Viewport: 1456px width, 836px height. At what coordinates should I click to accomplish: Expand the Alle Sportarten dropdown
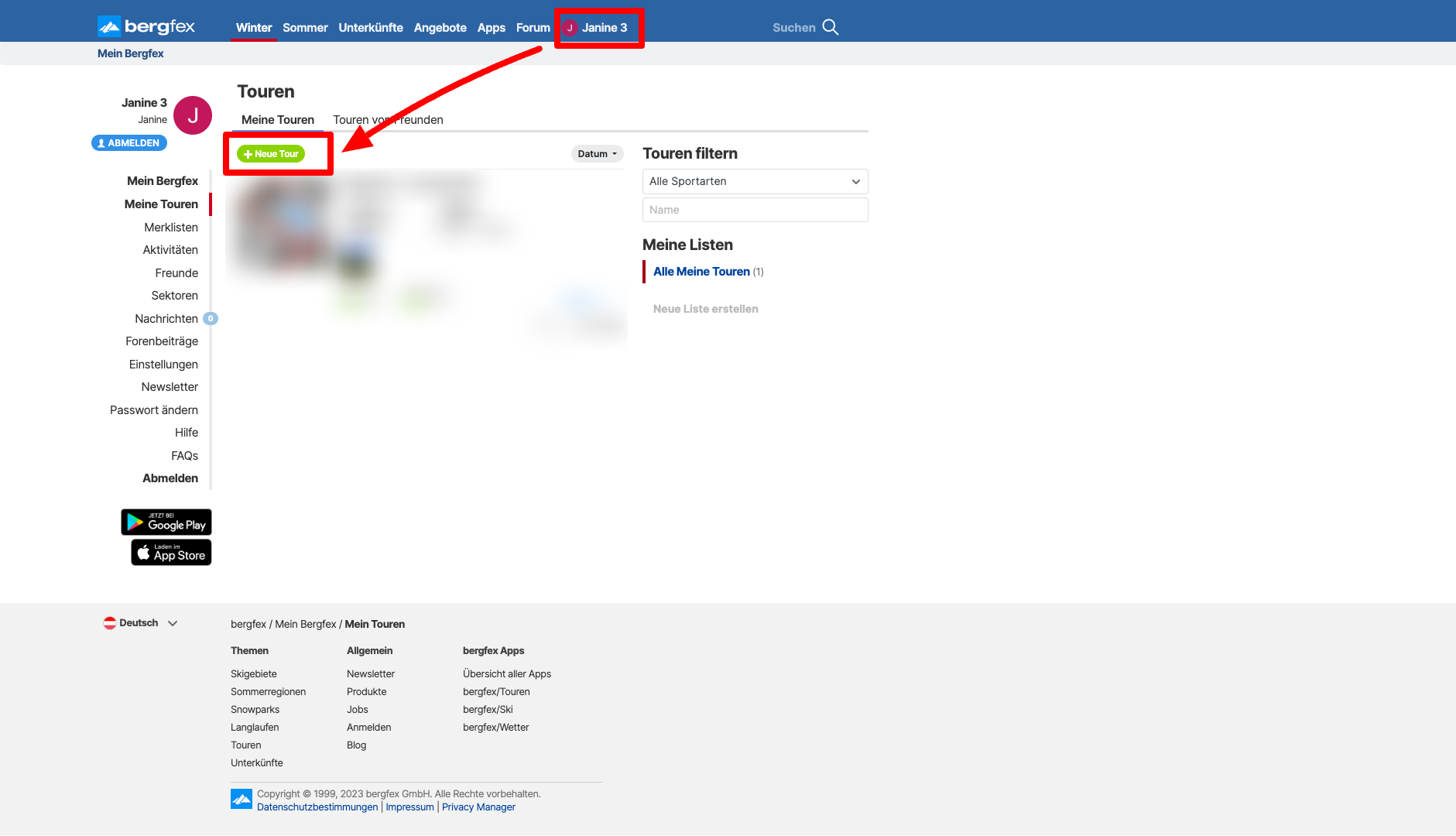[x=755, y=182]
